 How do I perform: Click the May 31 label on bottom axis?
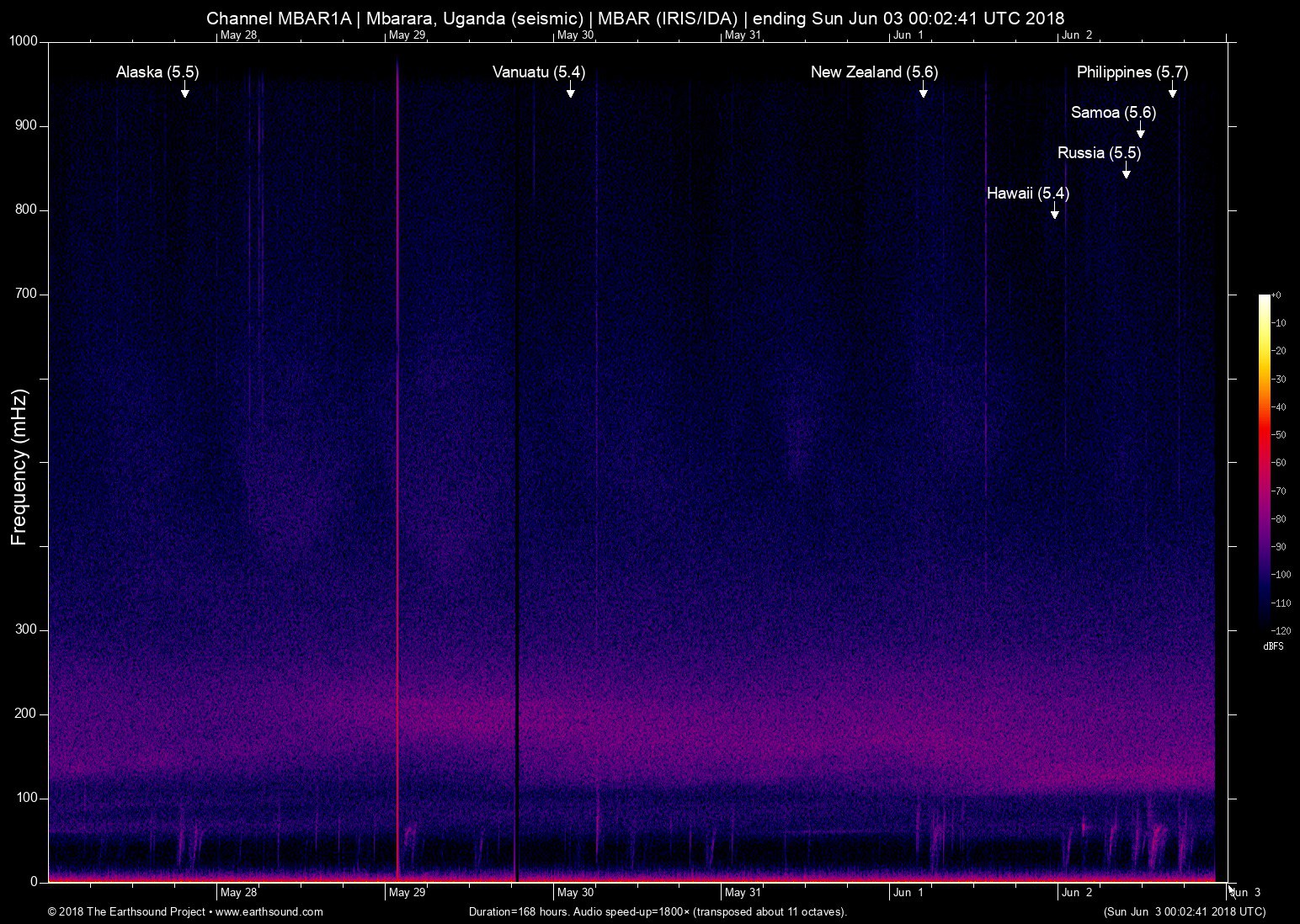(x=743, y=893)
